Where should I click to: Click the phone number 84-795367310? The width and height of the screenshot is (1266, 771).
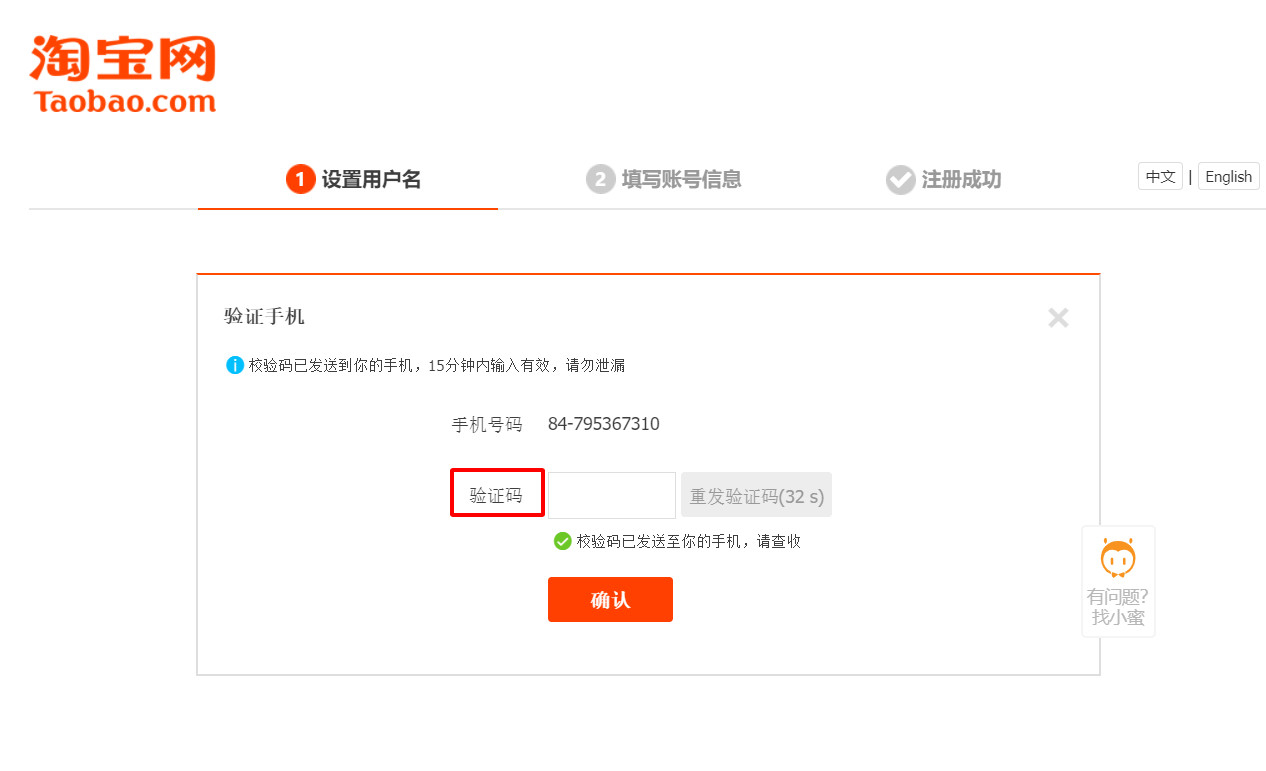click(604, 424)
